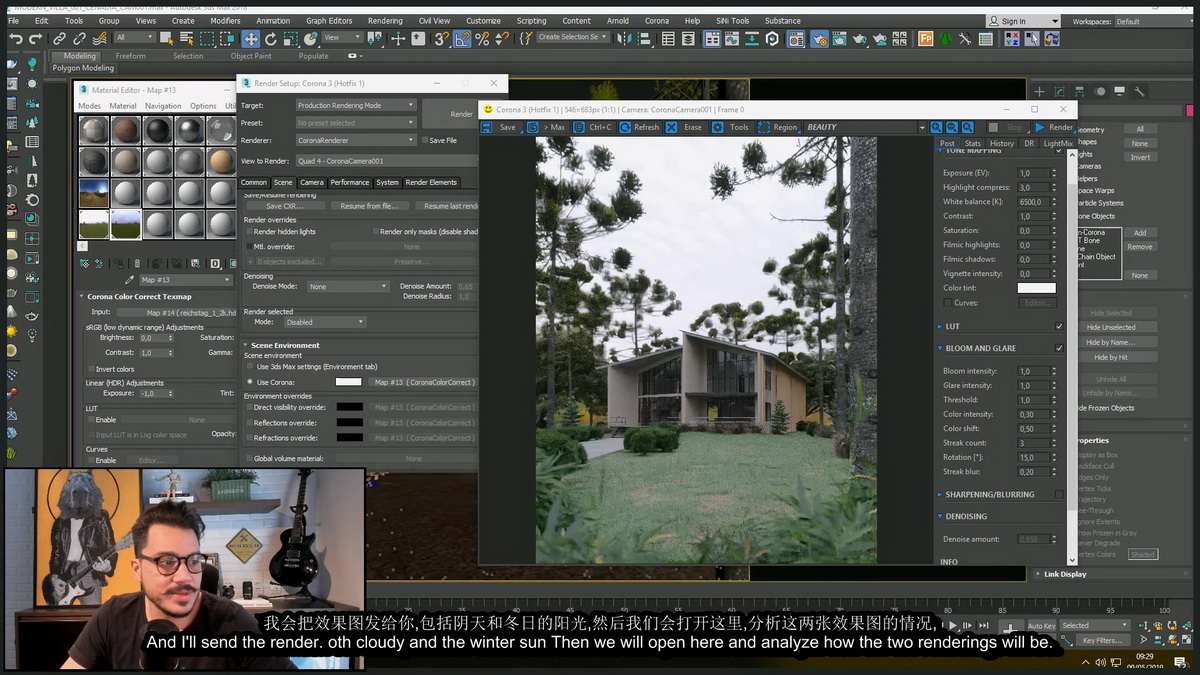Toggle the Mtl. override checkbox
1200x675 pixels.
pyautogui.click(x=249, y=246)
